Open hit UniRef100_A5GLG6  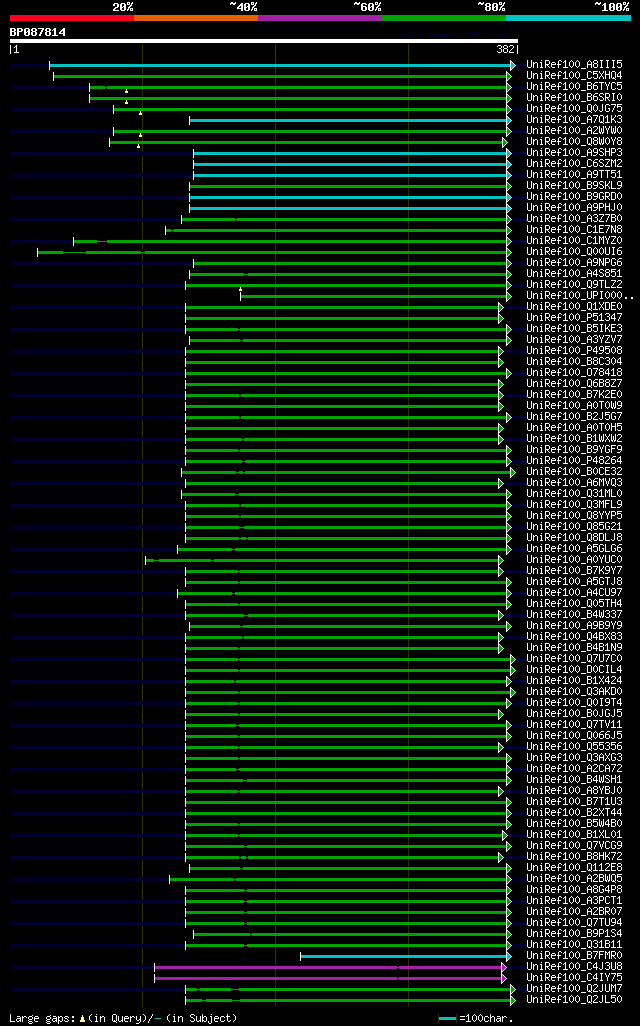tap(574, 548)
